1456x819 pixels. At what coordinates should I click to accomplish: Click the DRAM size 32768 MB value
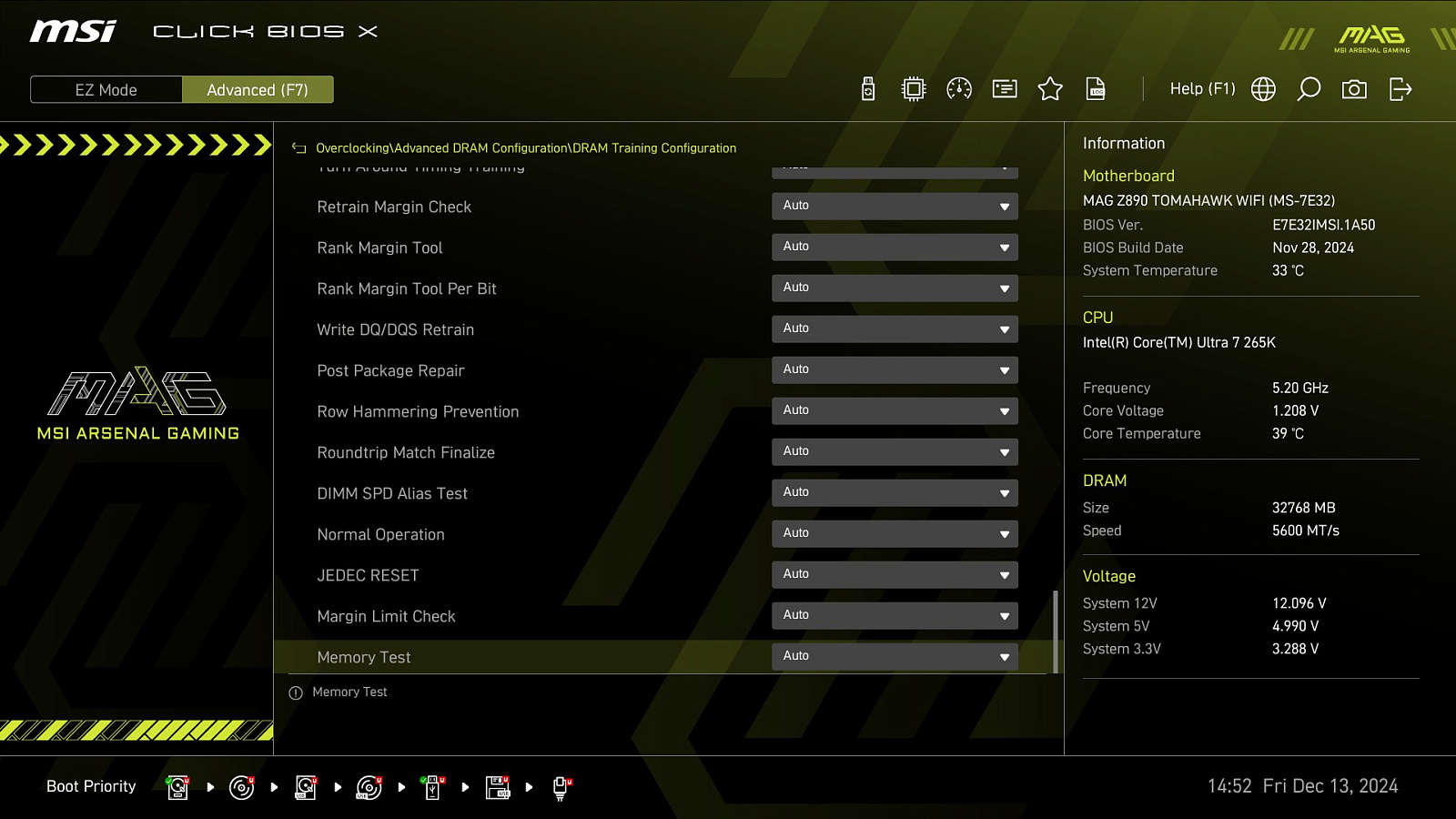1304,508
